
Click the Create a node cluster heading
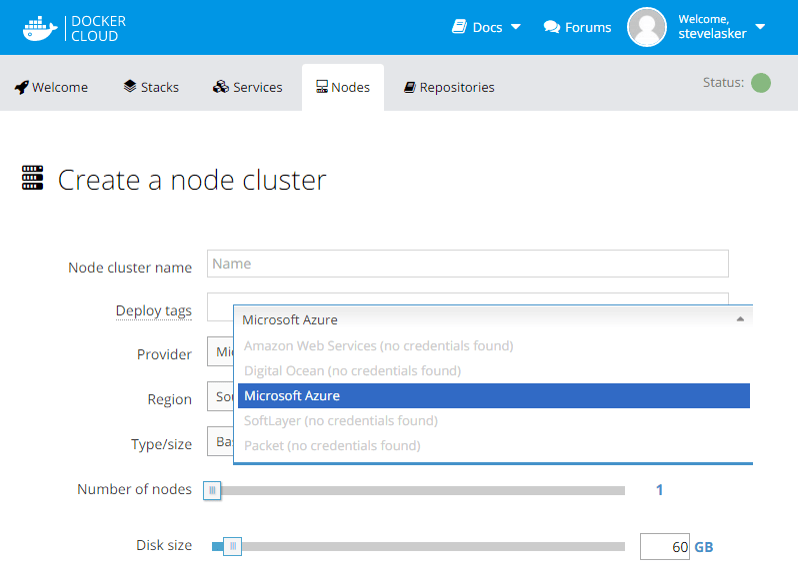tap(192, 180)
